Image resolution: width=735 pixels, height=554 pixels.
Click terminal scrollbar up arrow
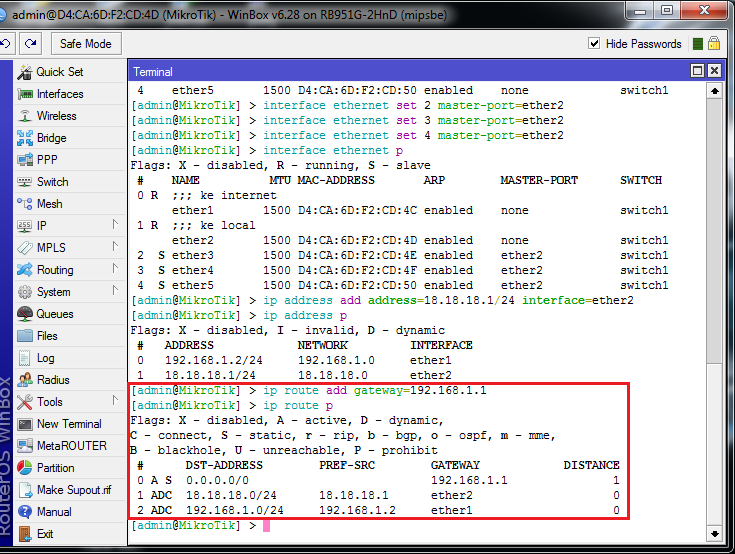[x=714, y=91]
